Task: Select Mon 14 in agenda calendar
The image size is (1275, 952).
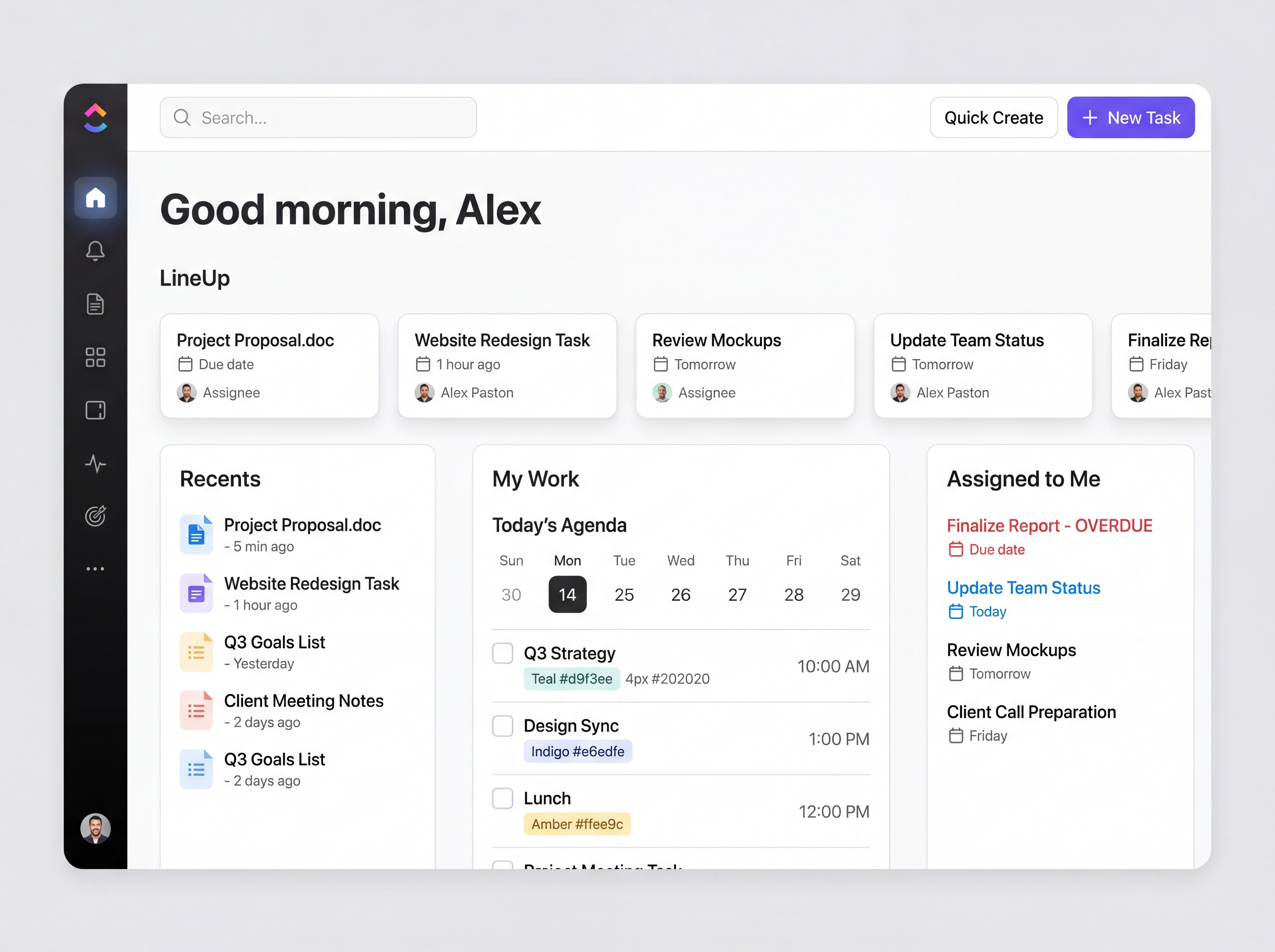Action: pyautogui.click(x=567, y=594)
